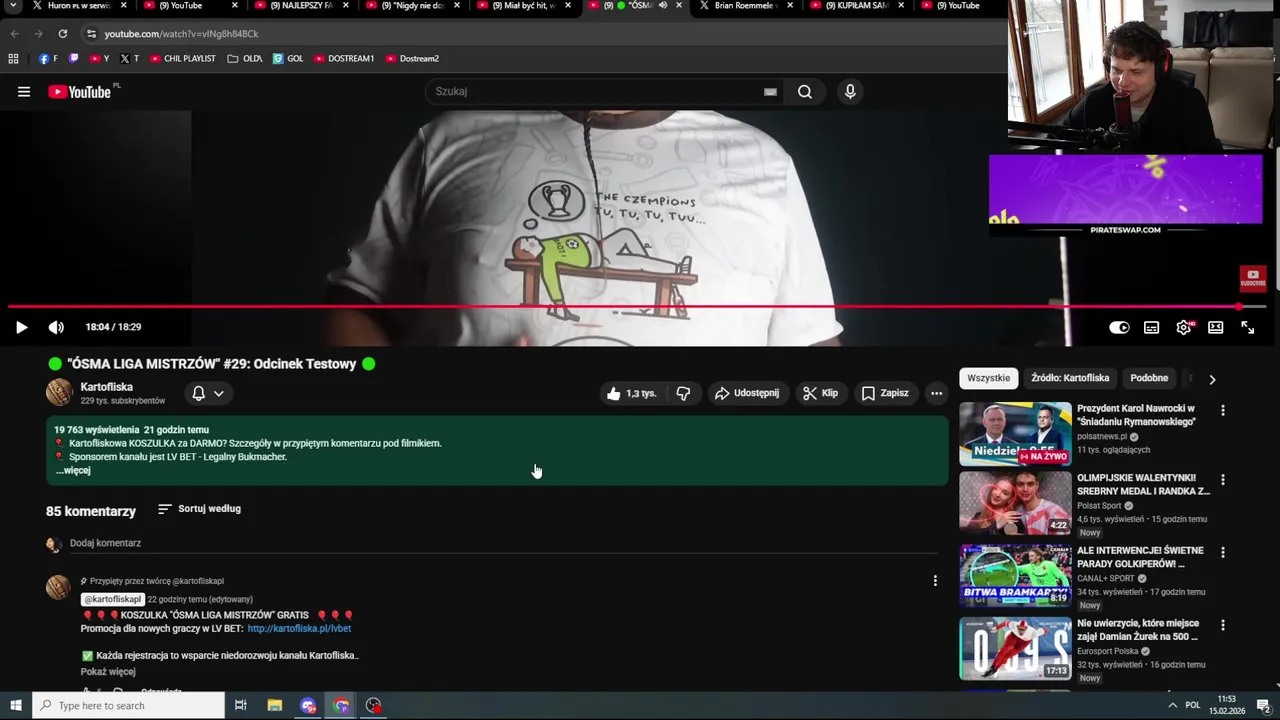Viewport: 1280px width, 720px height.
Task: Click the youtube.com address bar URL
Action: click(181, 34)
